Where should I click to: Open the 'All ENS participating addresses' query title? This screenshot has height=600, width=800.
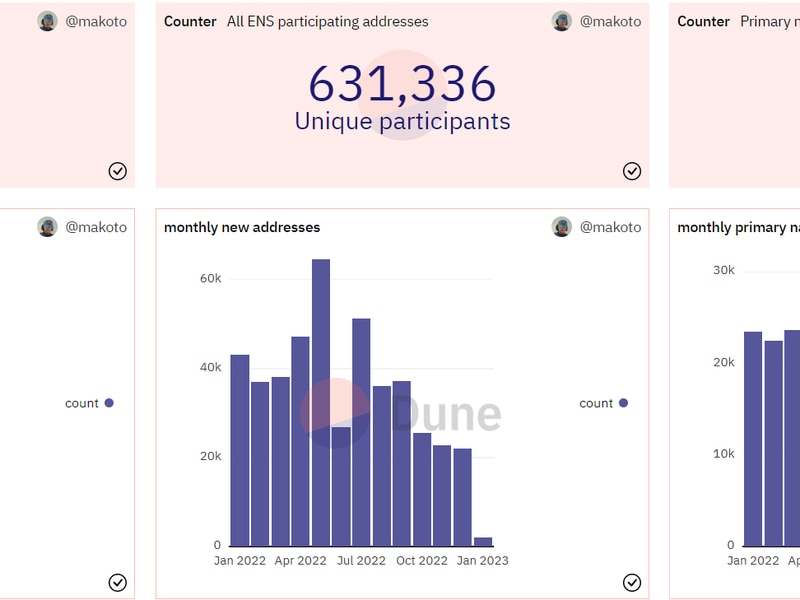(327, 21)
